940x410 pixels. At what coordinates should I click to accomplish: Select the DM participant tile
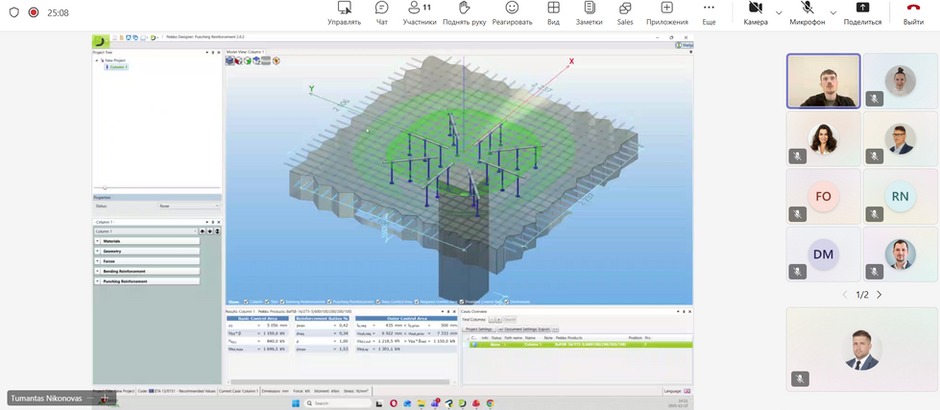pos(823,254)
